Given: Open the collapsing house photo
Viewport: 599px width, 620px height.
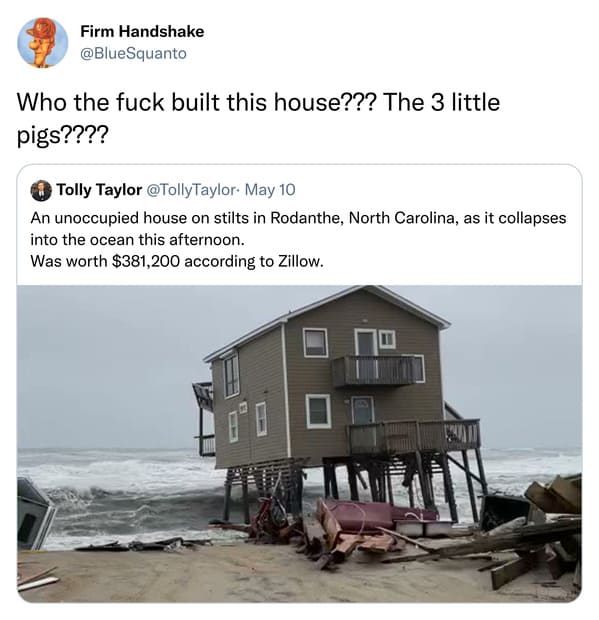Looking at the screenshot, I should coord(299,444).
